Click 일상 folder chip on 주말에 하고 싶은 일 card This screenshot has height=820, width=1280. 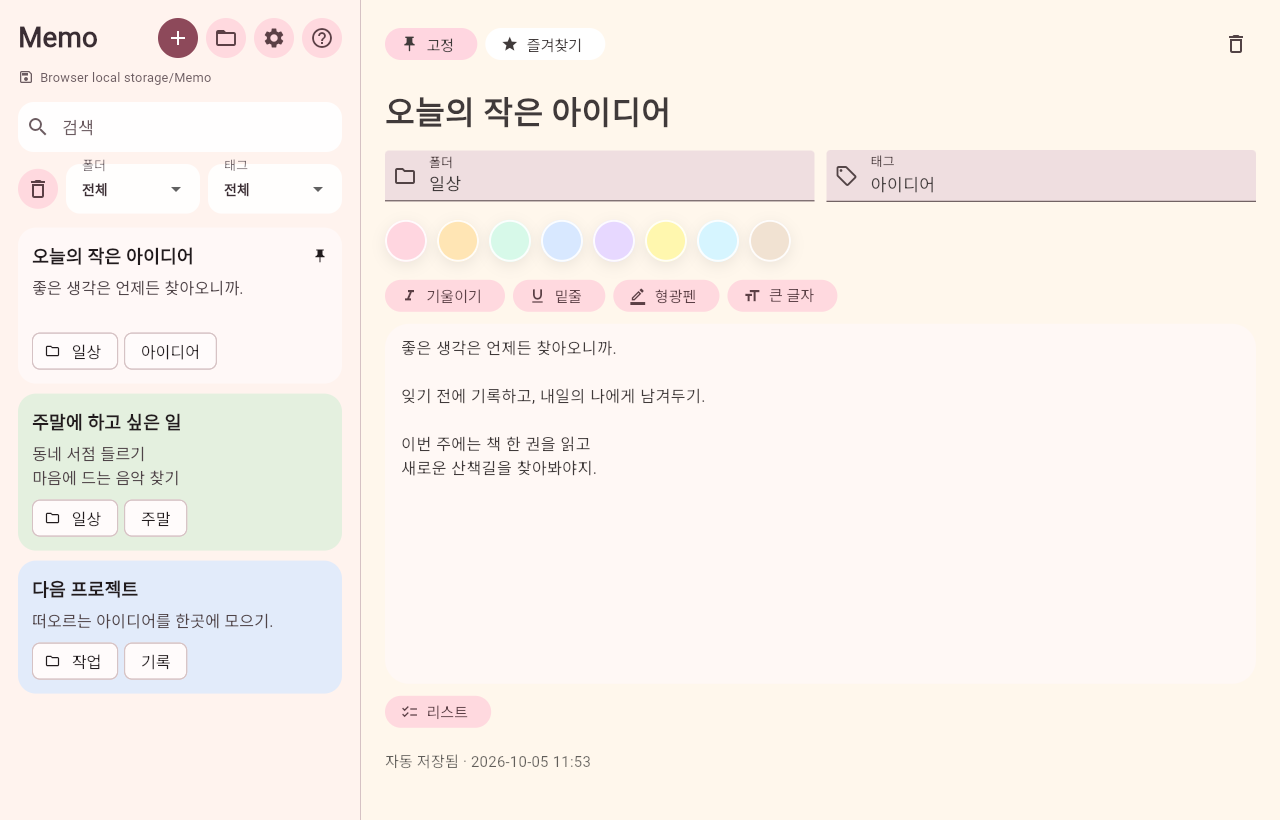[x=75, y=518]
